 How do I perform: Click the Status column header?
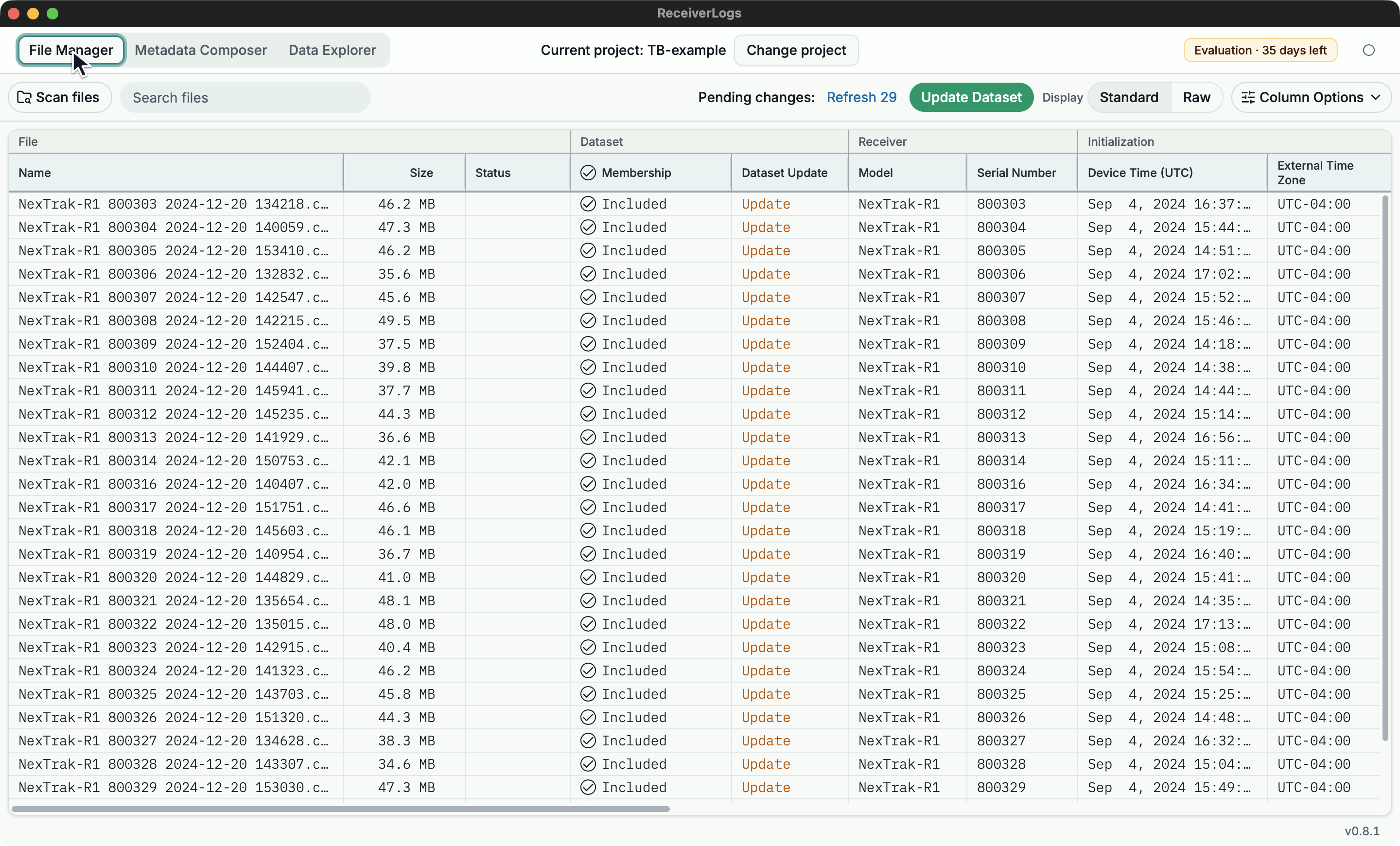click(517, 173)
